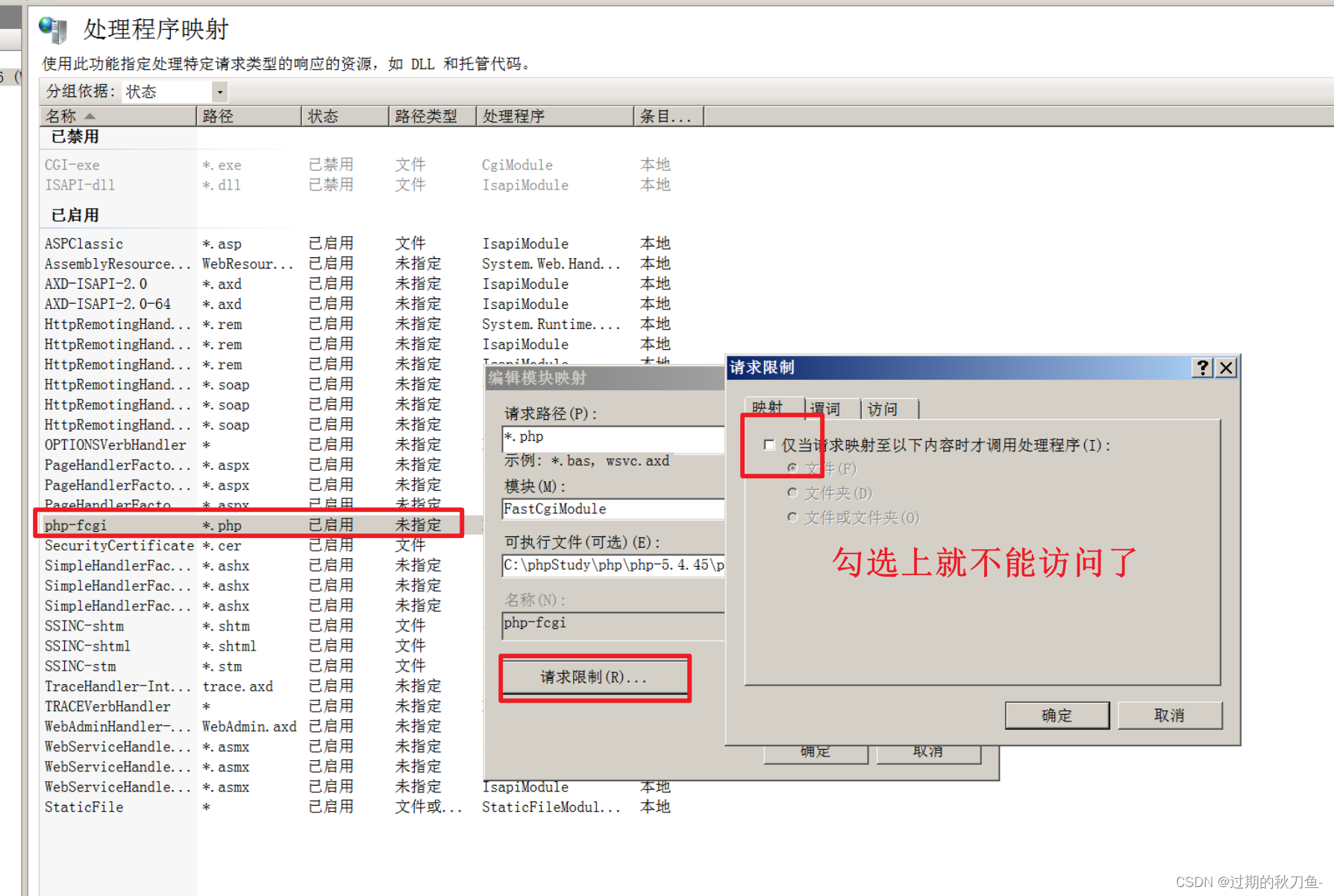Select the AXD-ISAPI-2.0-64 handler row
The image size is (1334, 896).
pyautogui.click(x=358, y=304)
